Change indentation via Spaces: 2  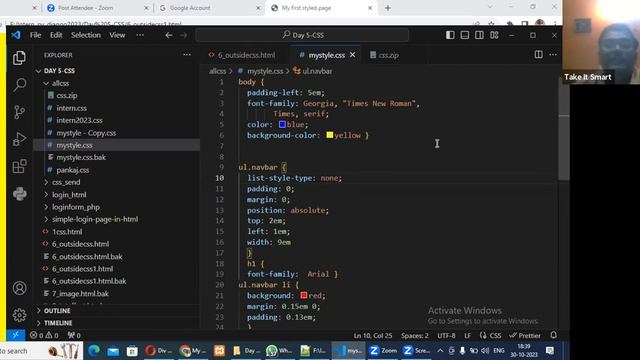coord(415,336)
